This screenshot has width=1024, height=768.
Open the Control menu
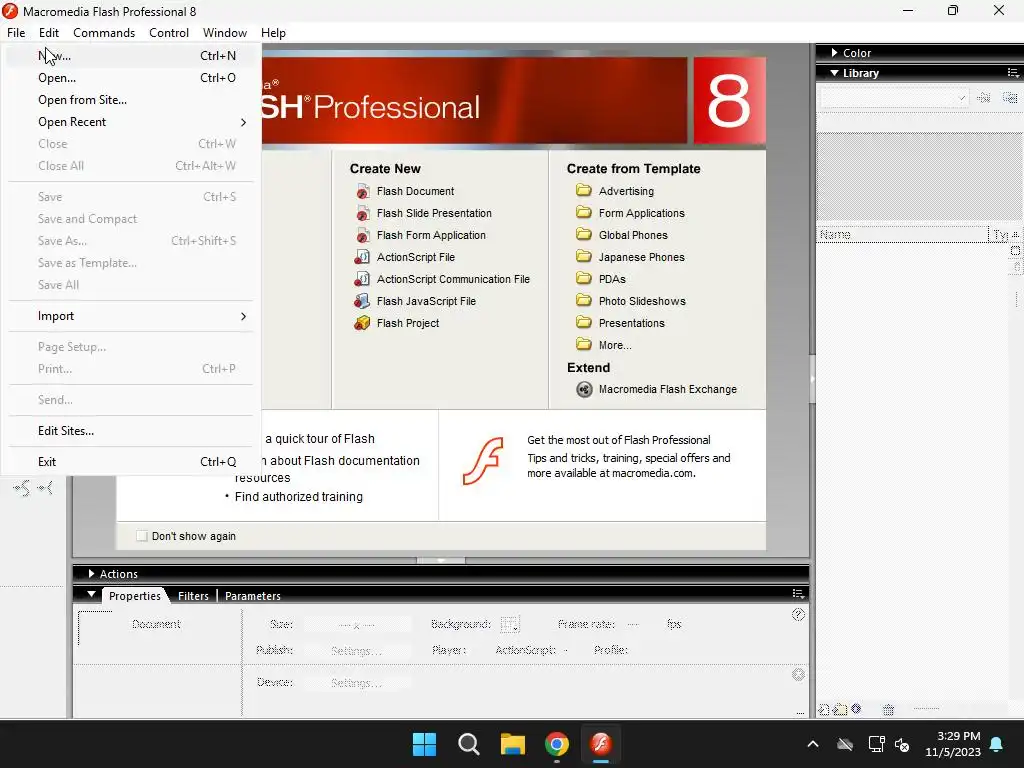(168, 33)
